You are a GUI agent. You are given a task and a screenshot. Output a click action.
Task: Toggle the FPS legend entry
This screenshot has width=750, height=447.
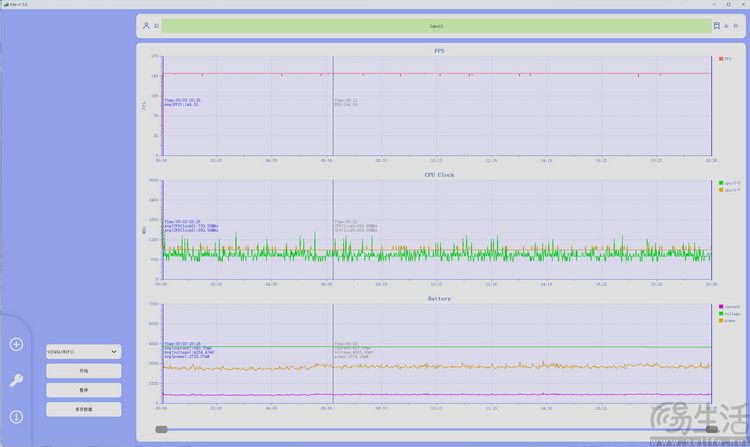(725, 59)
